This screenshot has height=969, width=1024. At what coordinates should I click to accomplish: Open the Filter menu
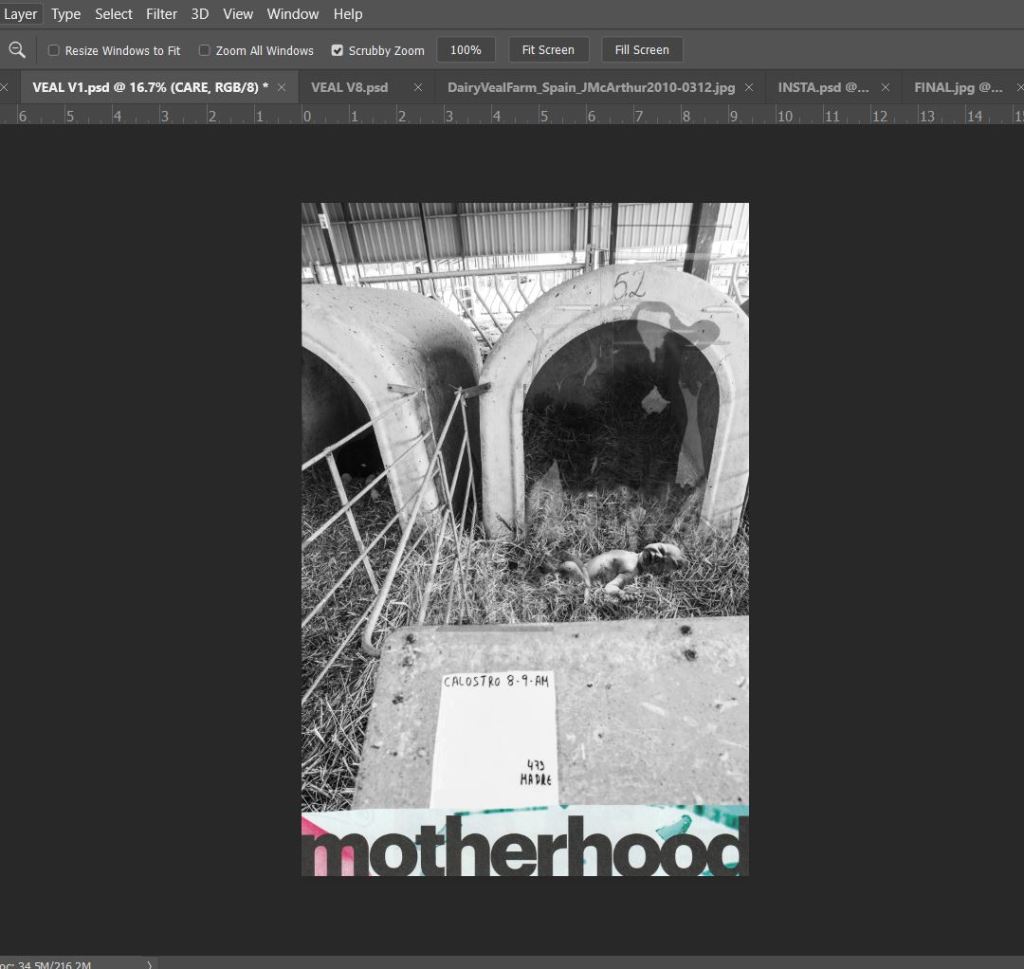[161, 14]
